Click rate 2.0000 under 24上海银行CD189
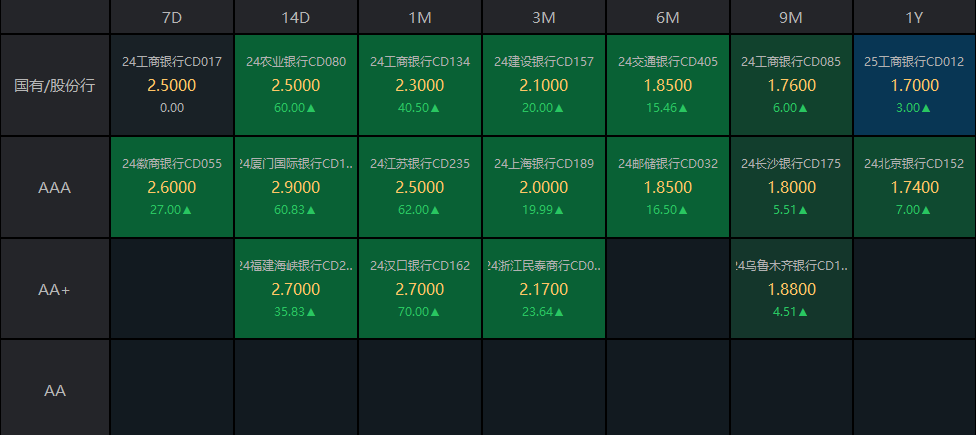The height and width of the screenshot is (435, 976). [543, 187]
